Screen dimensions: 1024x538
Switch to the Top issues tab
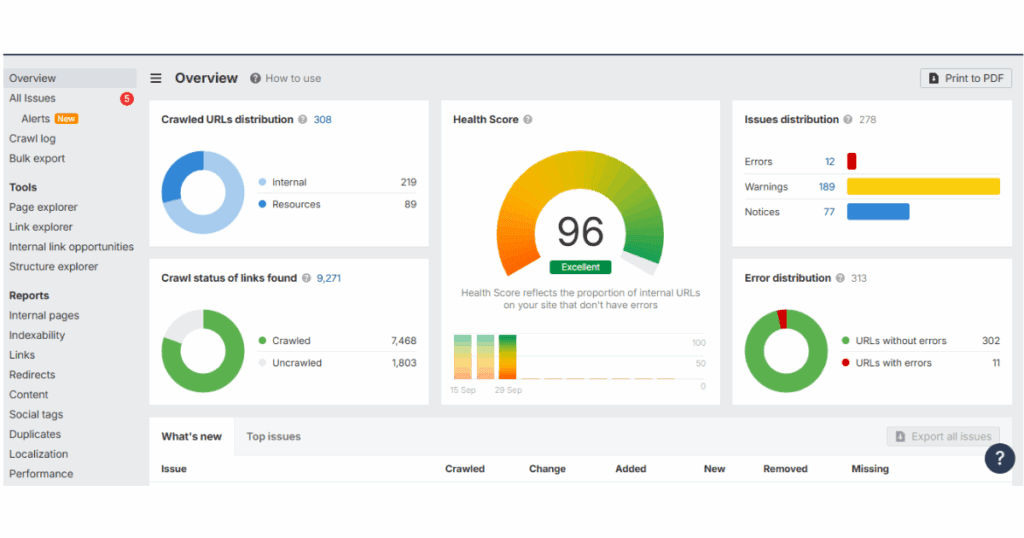click(x=273, y=436)
